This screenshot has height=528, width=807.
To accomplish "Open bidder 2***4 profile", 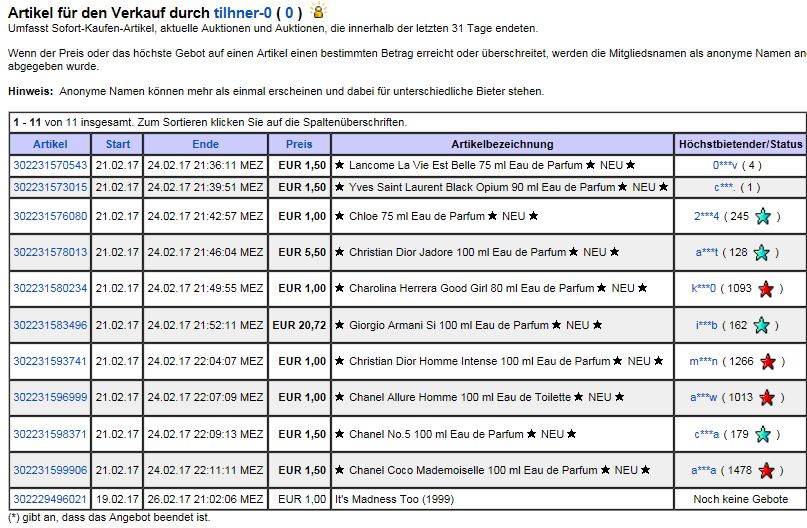I will 706,216.
